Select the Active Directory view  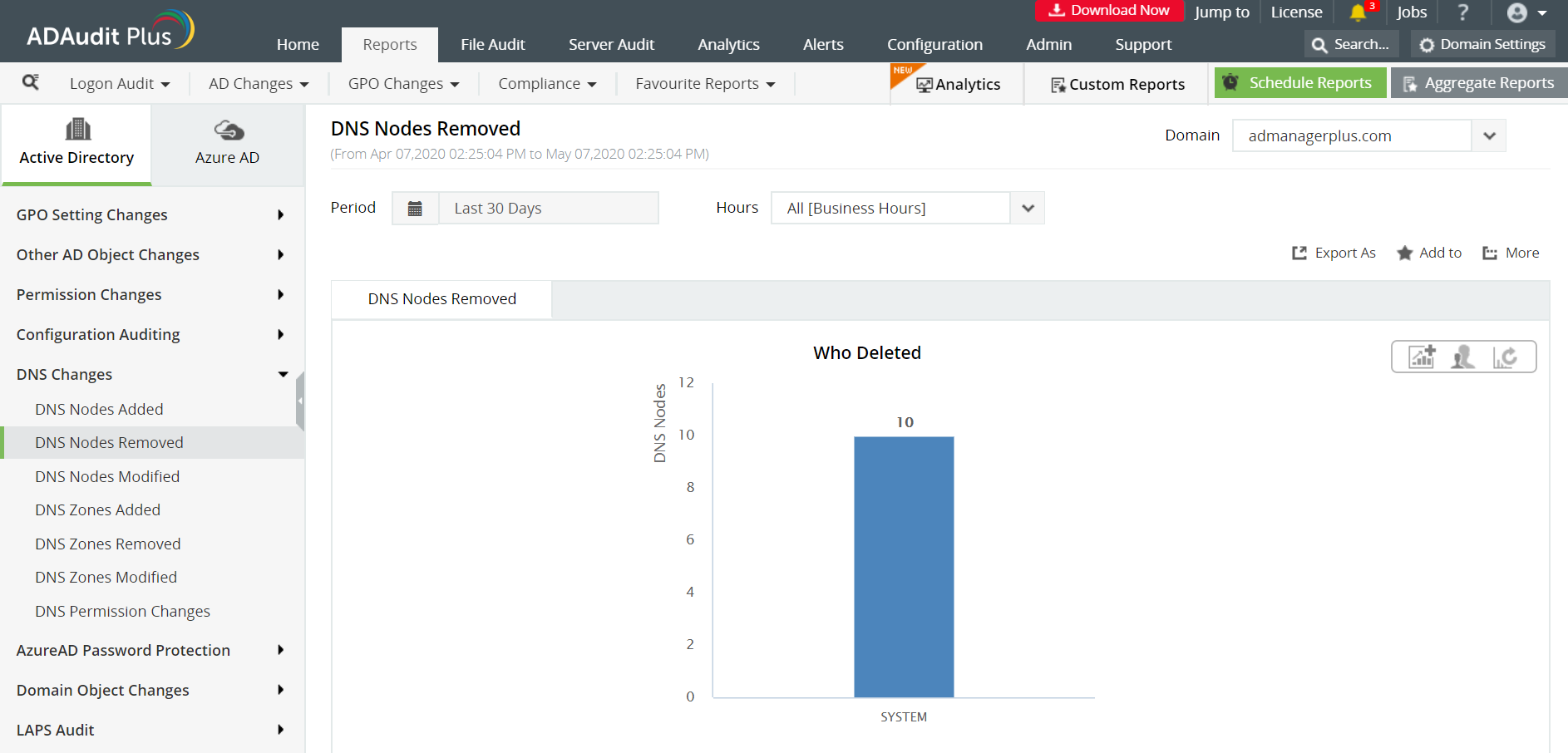pos(76,141)
